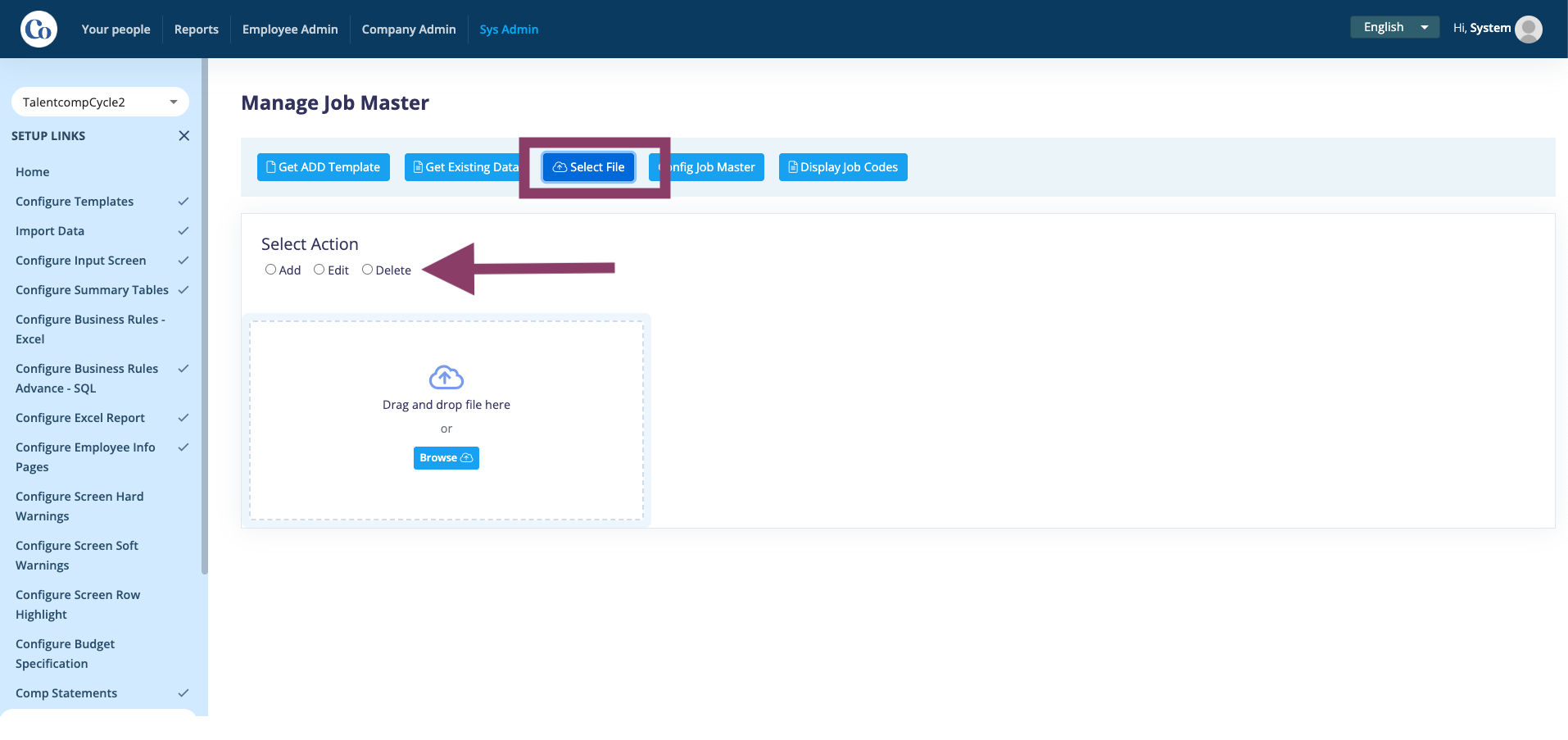Click the cloud upload icon in drop zone
Screen dimensions: 1568x740
(446, 377)
